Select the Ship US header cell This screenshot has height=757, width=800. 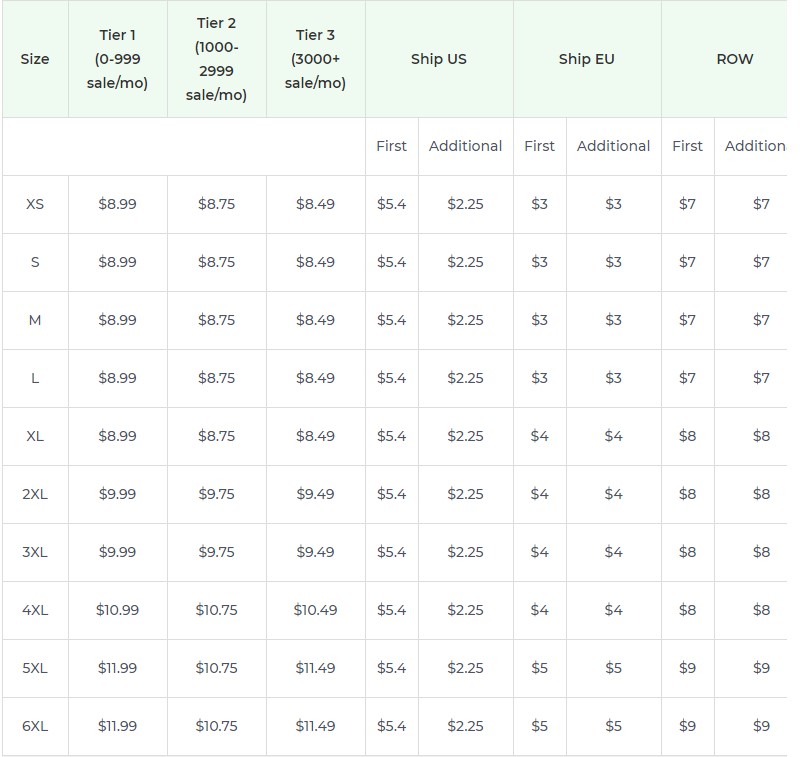439,59
